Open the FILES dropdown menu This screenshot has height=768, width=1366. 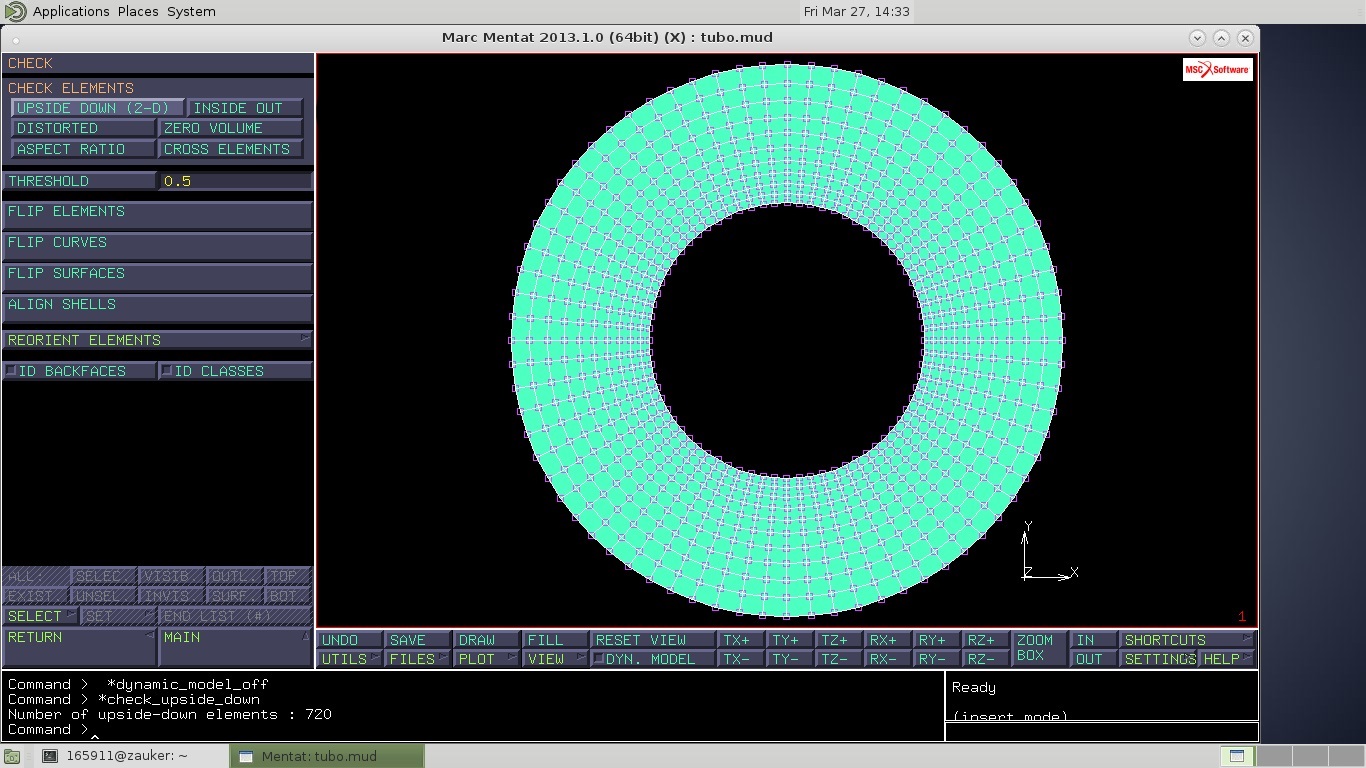click(418, 659)
